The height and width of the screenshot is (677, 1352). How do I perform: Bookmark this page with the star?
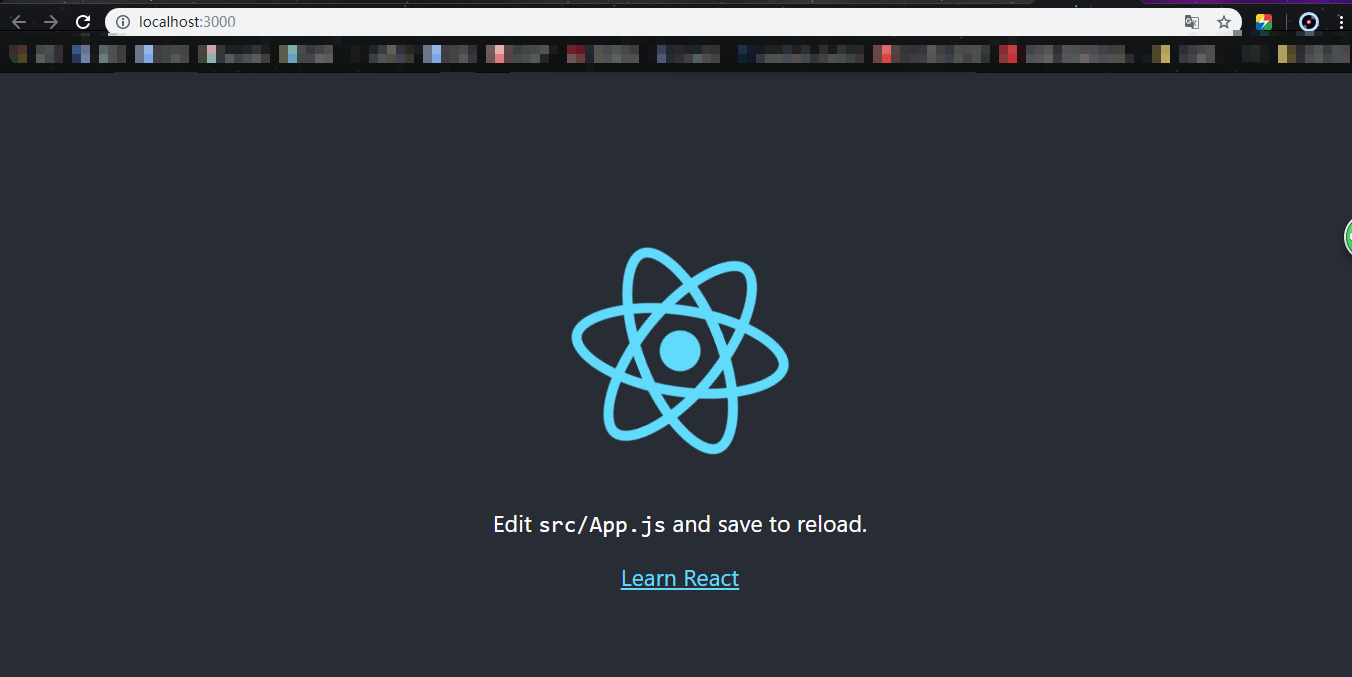(x=1224, y=22)
